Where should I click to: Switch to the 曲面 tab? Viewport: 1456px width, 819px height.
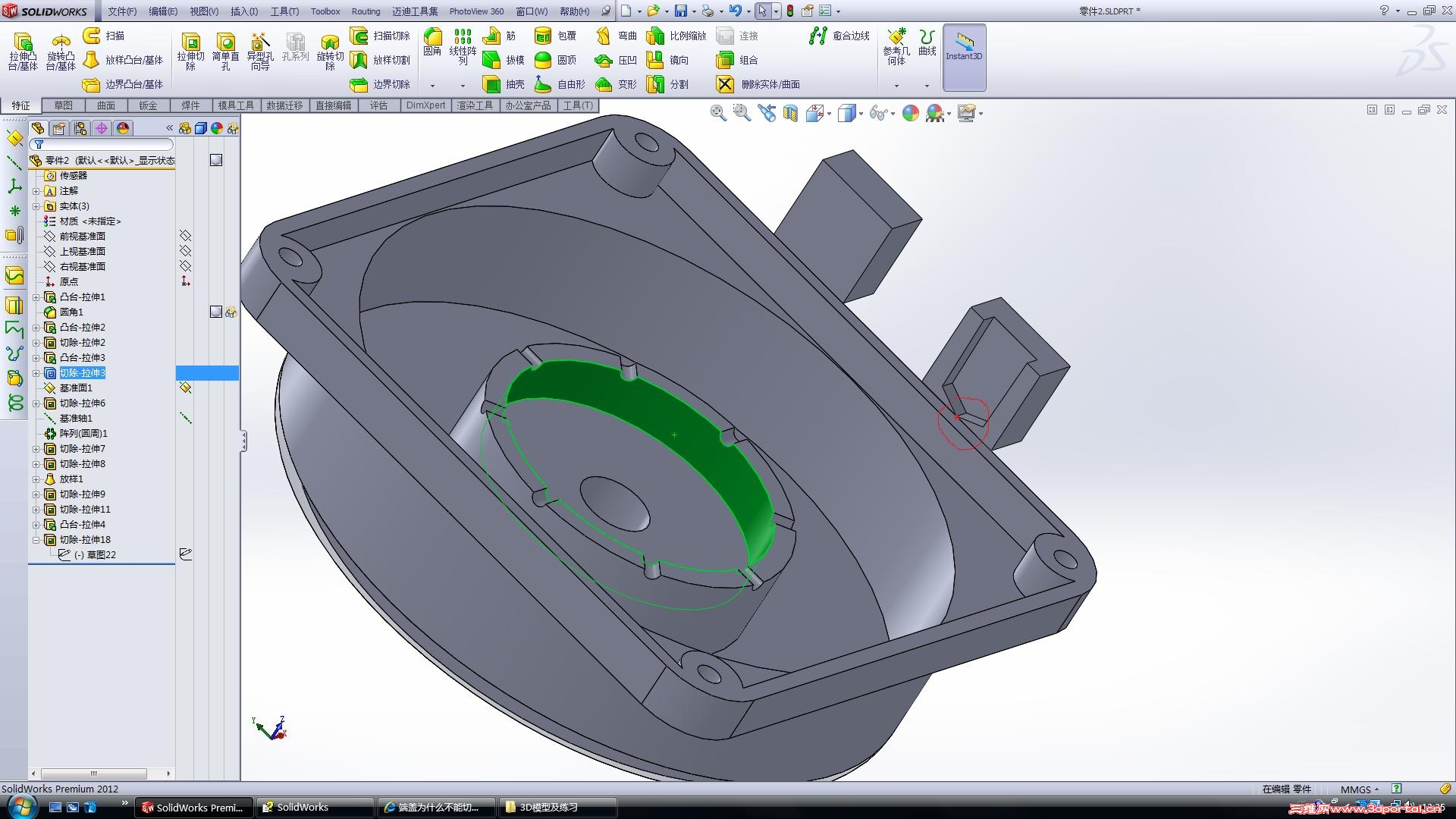[105, 105]
